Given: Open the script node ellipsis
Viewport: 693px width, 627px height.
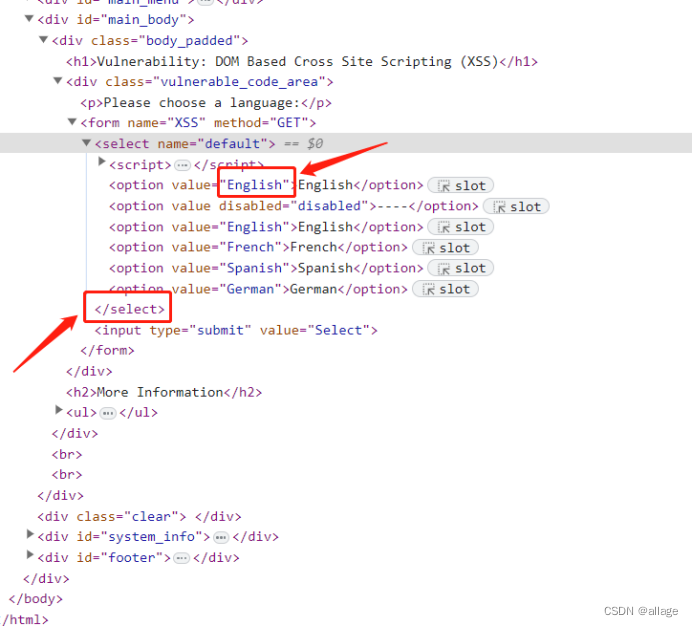Looking at the screenshot, I should pos(182,166).
